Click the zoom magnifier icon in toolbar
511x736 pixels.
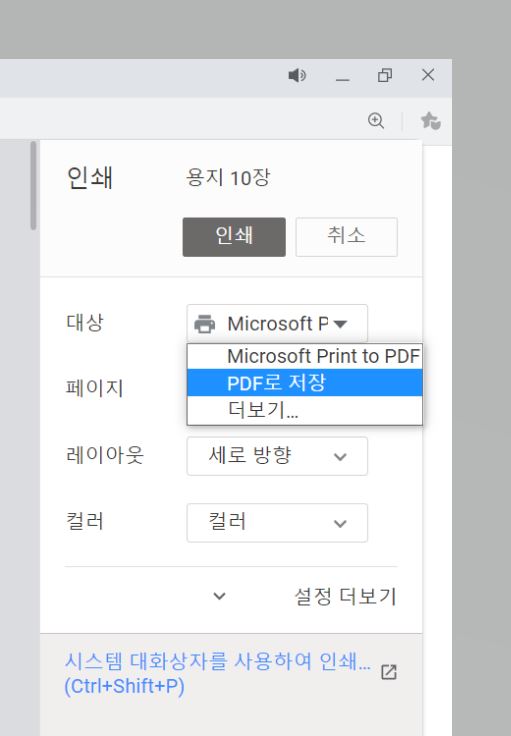tap(376, 121)
